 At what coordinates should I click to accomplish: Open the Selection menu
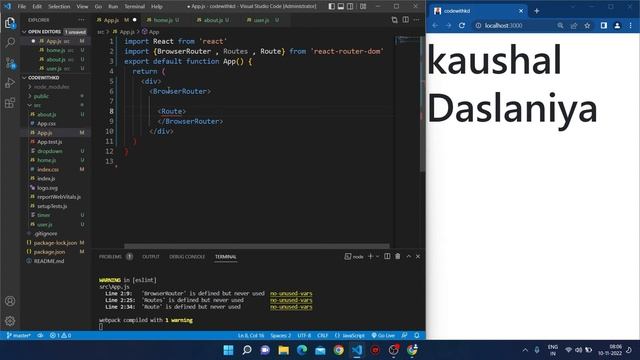click(x=59, y=7)
